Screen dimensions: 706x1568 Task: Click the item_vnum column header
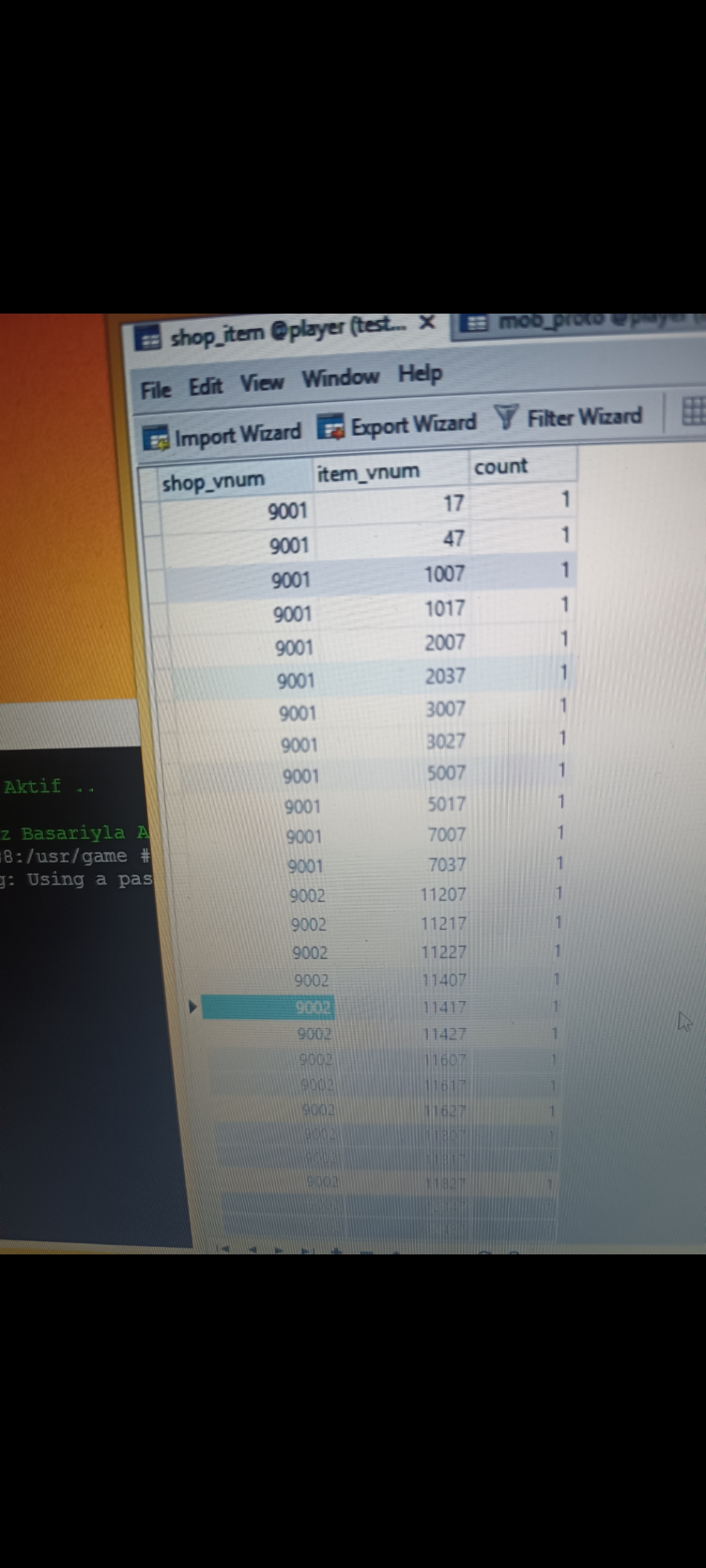(x=368, y=472)
